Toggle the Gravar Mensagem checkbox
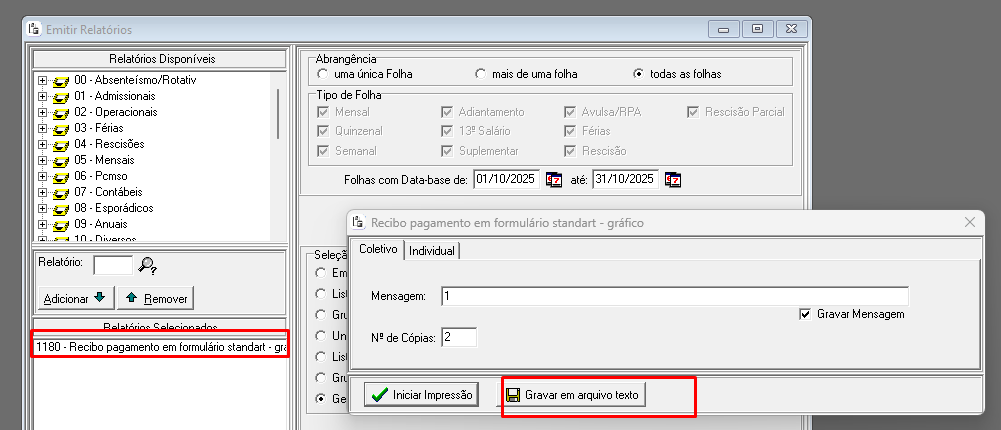 point(805,314)
